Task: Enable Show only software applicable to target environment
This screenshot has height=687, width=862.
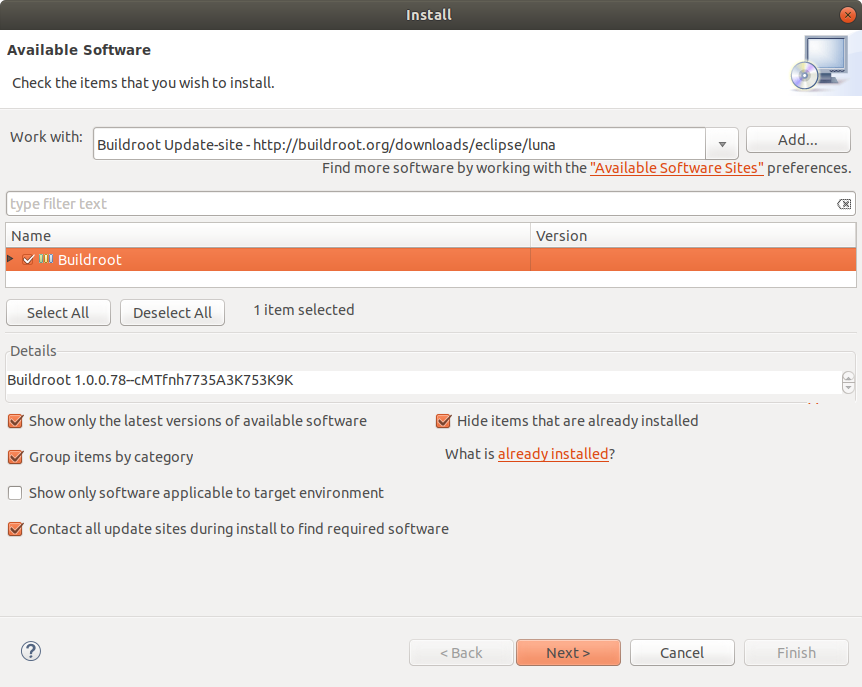Action: (x=15, y=493)
